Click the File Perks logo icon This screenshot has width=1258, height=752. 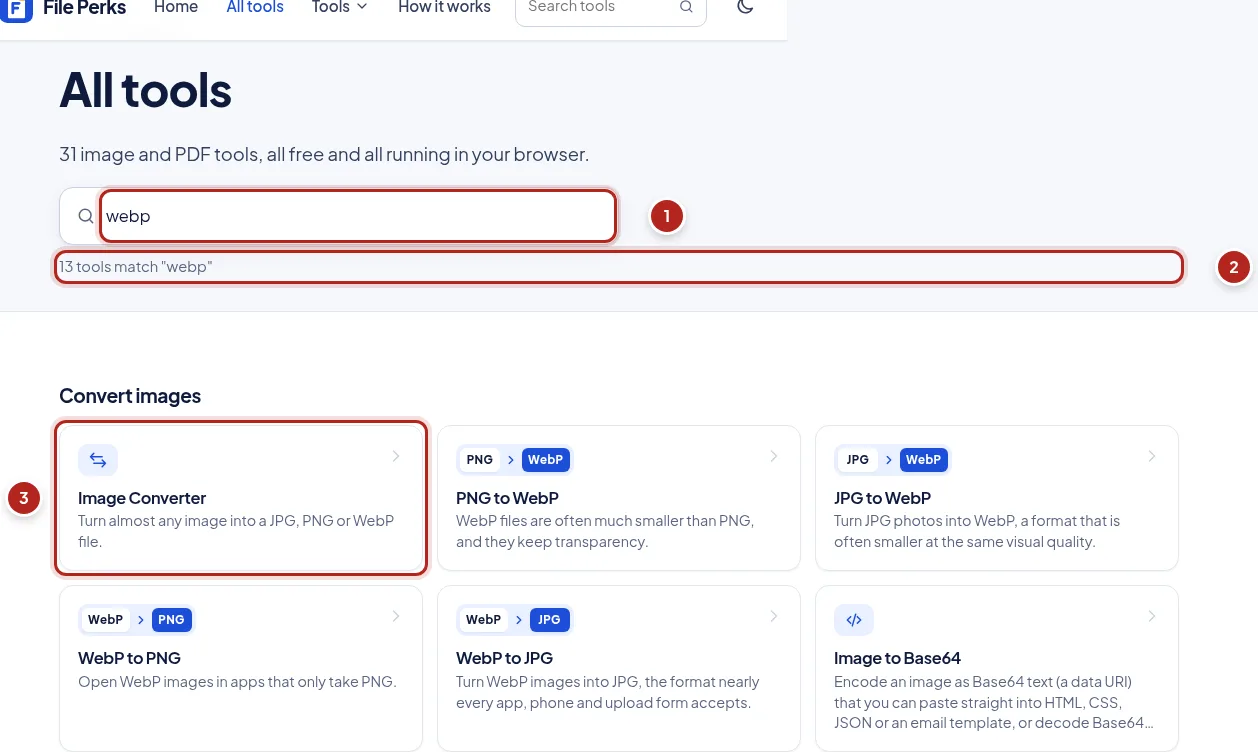(16, 9)
